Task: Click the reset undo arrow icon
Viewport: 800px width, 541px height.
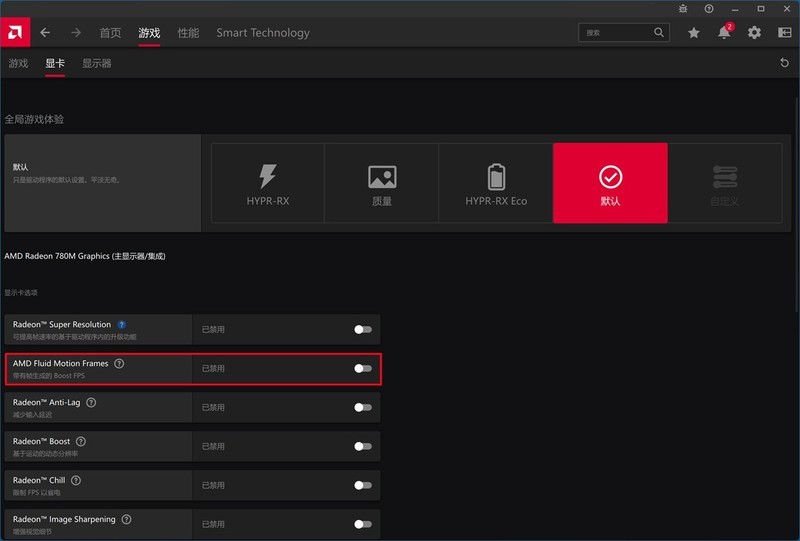Action: (x=784, y=63)
